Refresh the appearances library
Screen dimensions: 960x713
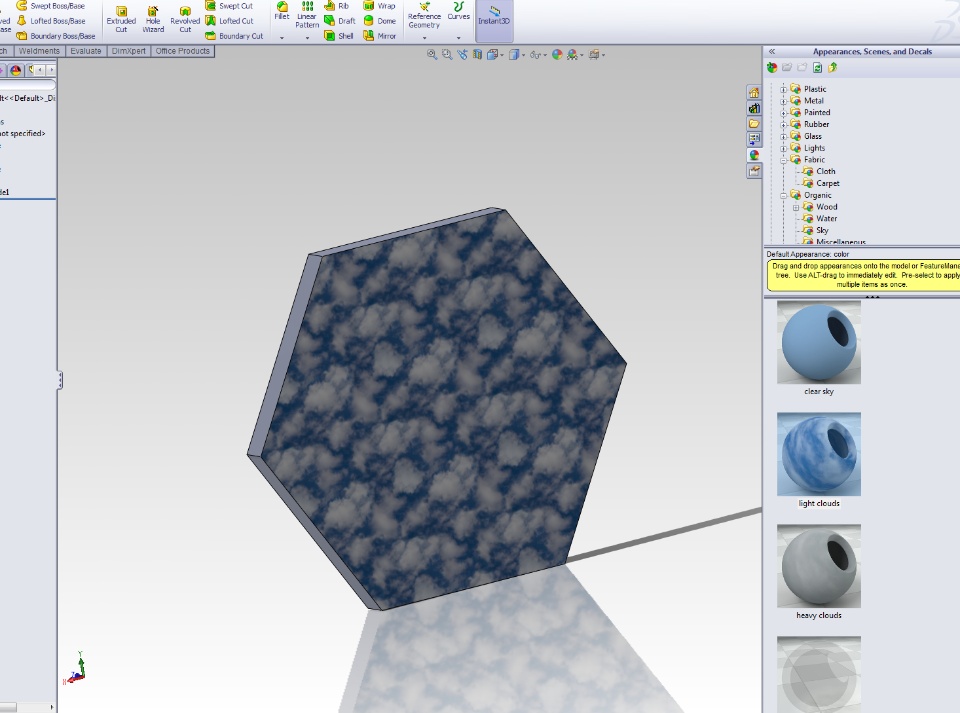click(x=817, y=67)
